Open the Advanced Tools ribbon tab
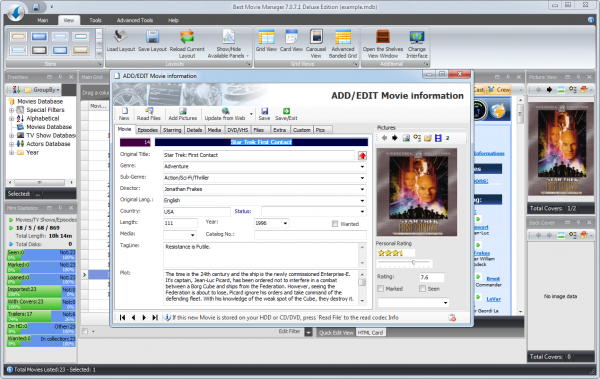The height and width of the screenshot is (379, 600). pos(135,20)
